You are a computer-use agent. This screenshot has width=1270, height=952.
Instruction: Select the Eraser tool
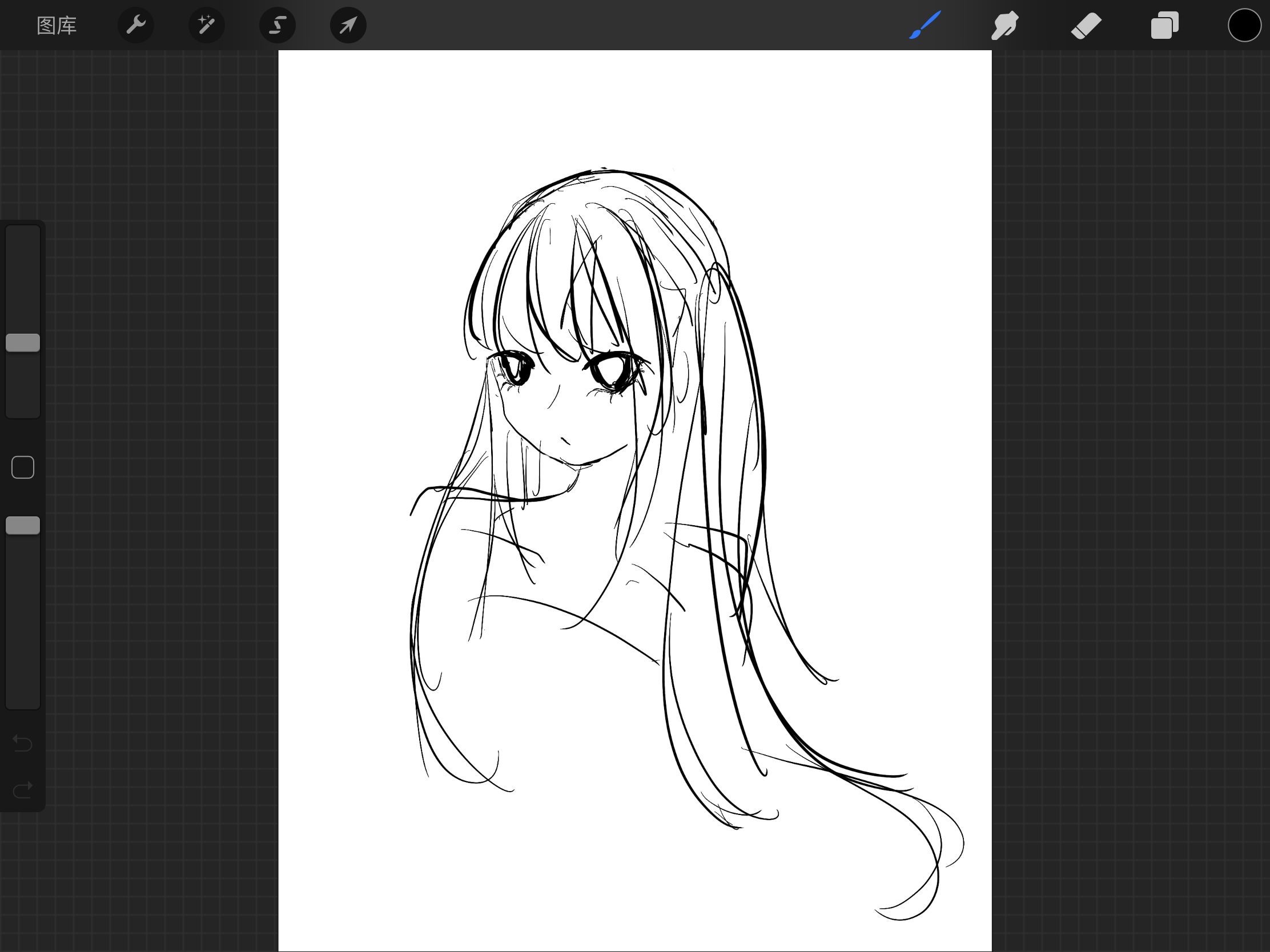coord(1085,25)
